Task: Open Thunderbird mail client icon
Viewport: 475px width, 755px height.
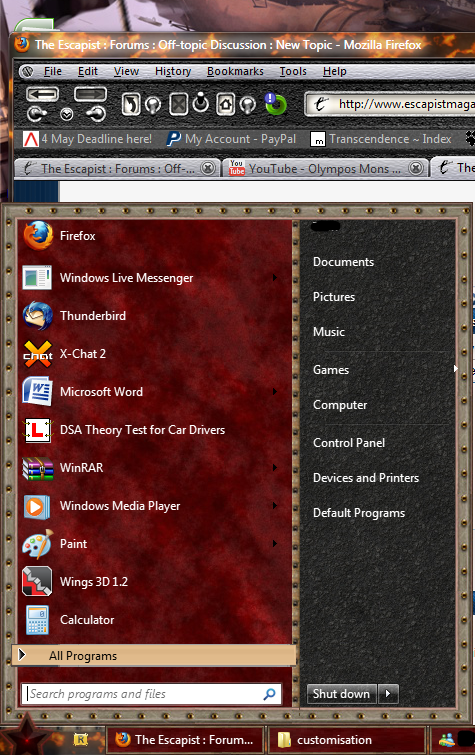Action: tap(38, 316)
